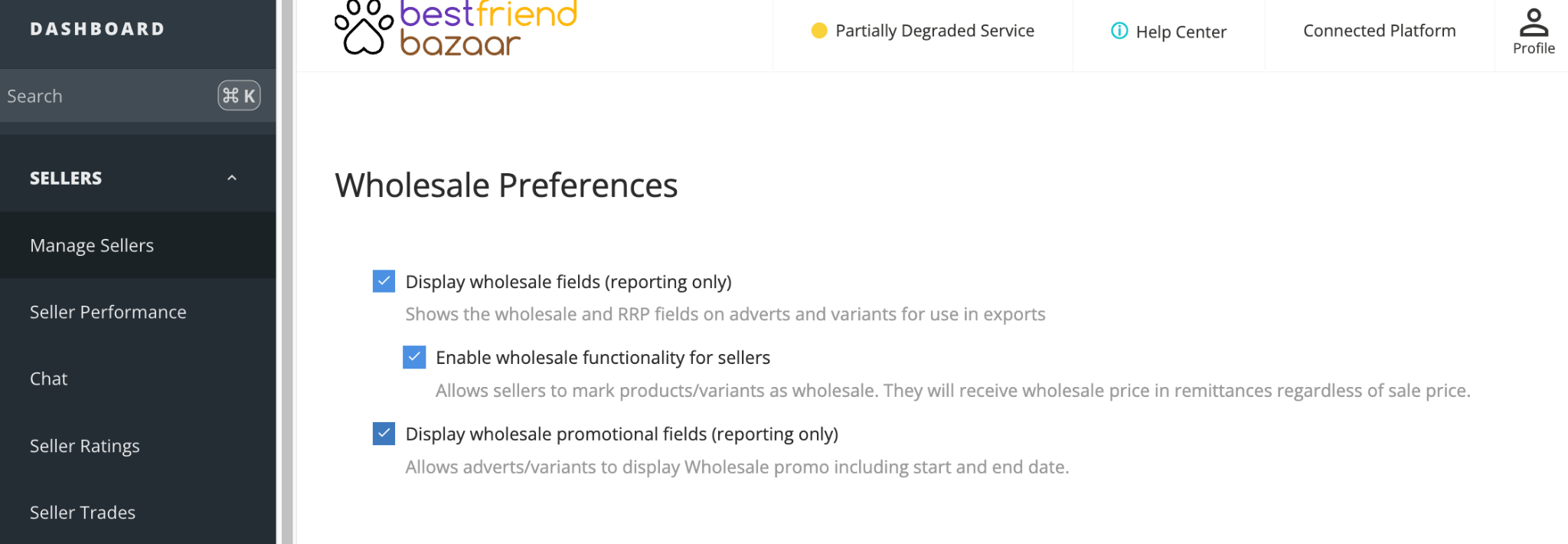Open Seller Trades page
The height and width of the screenshot is (544, 1568).
(138, 512)
